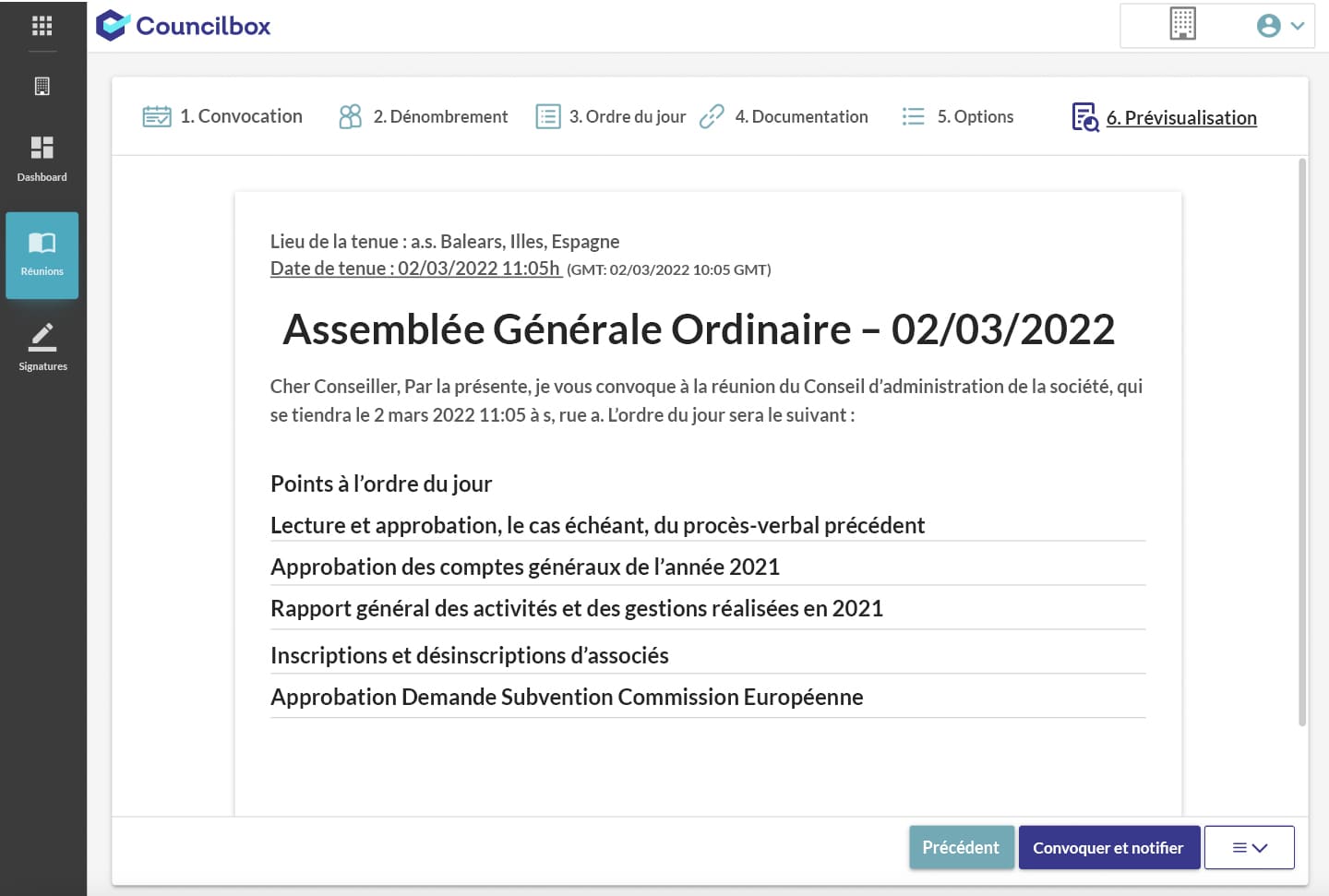The width and height of the screenshot is (1329, 896).
Task: Click the Précédent button
Action: tap(961, 847)
